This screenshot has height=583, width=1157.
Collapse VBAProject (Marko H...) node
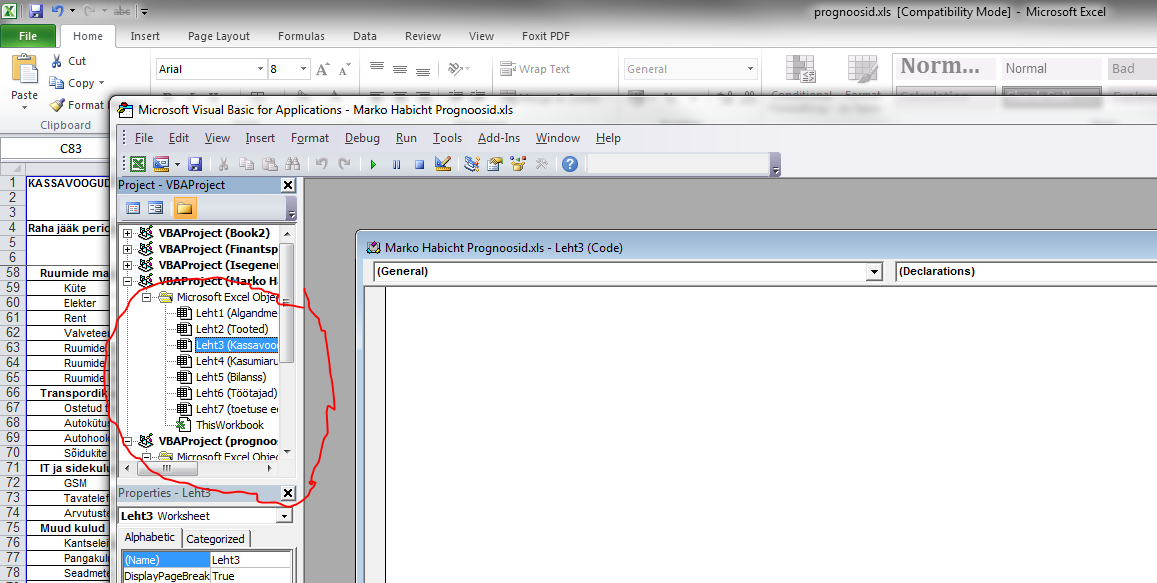pos(128,281)
